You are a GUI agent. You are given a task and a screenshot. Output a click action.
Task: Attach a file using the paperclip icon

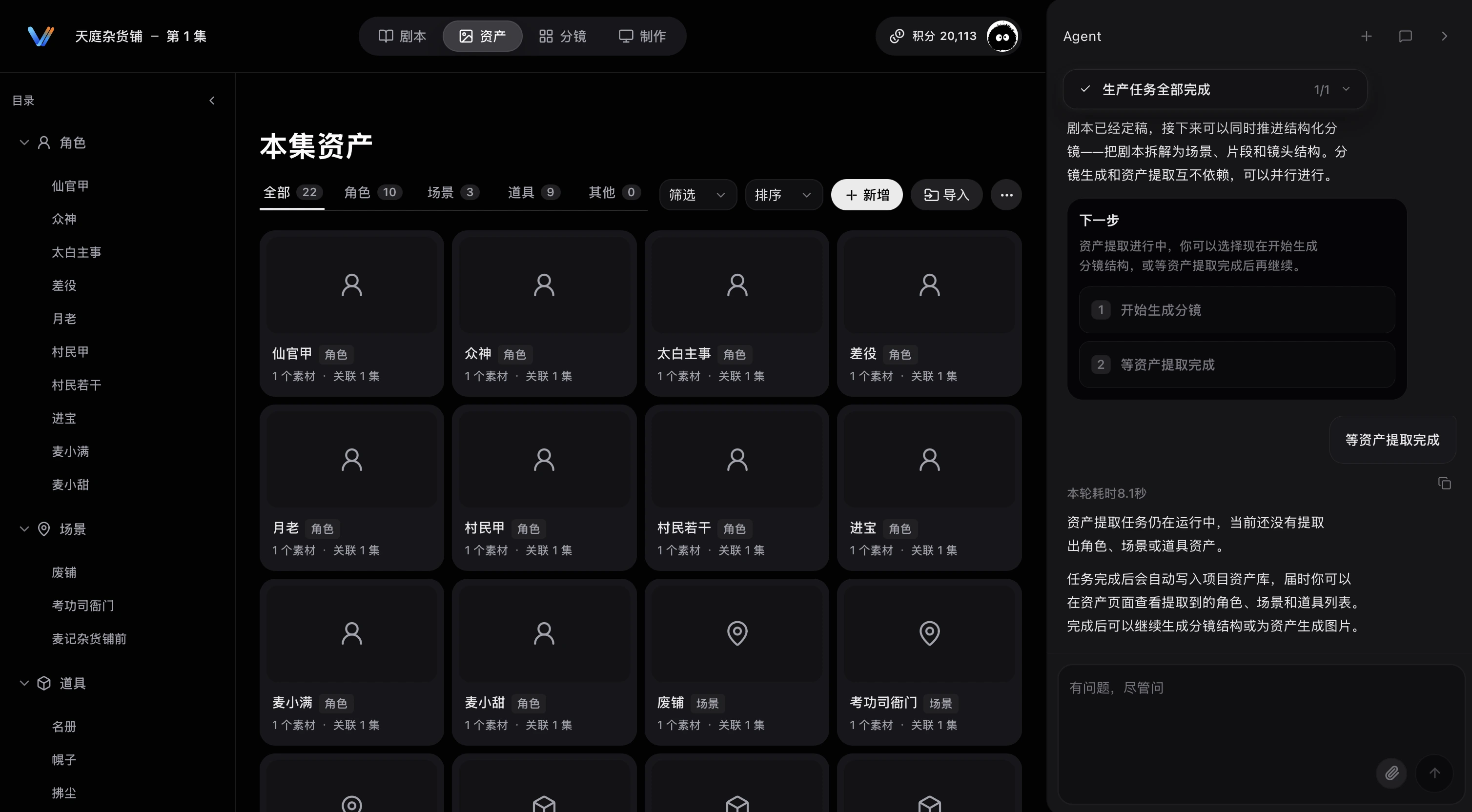click(x=1391, y=773)
